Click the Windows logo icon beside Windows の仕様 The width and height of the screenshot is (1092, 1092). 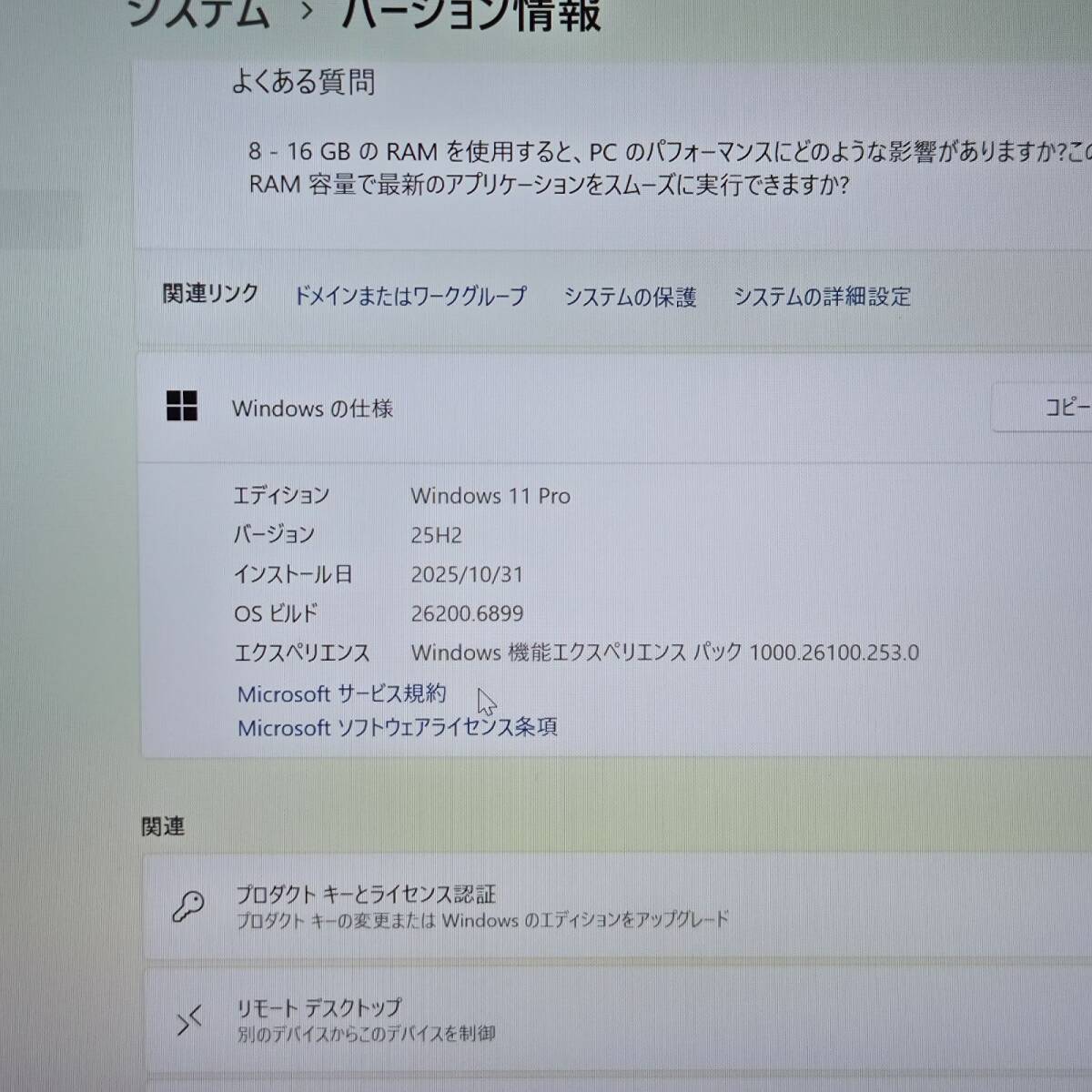(x=182, y=406)
